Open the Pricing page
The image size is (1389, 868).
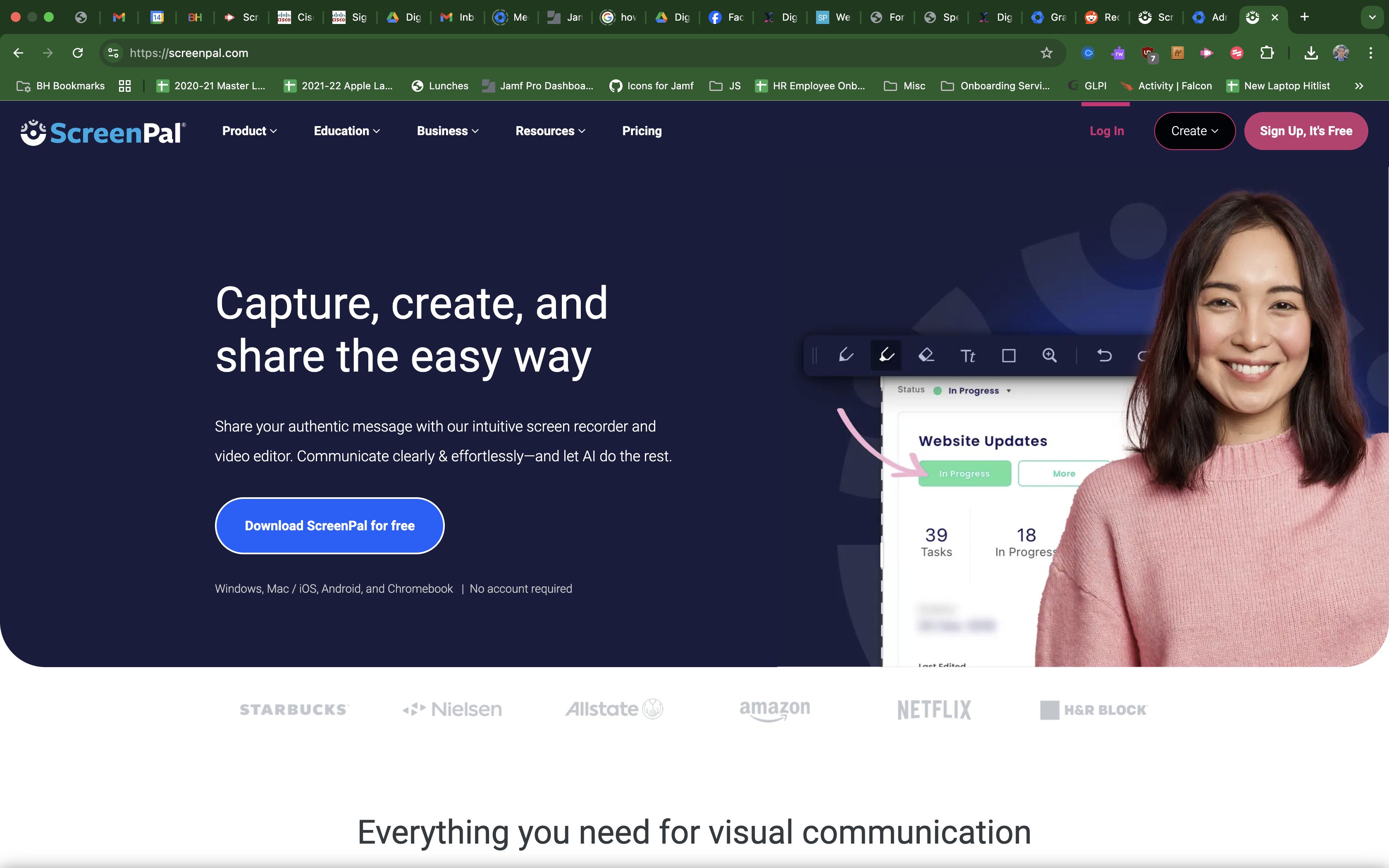(642, 131)
